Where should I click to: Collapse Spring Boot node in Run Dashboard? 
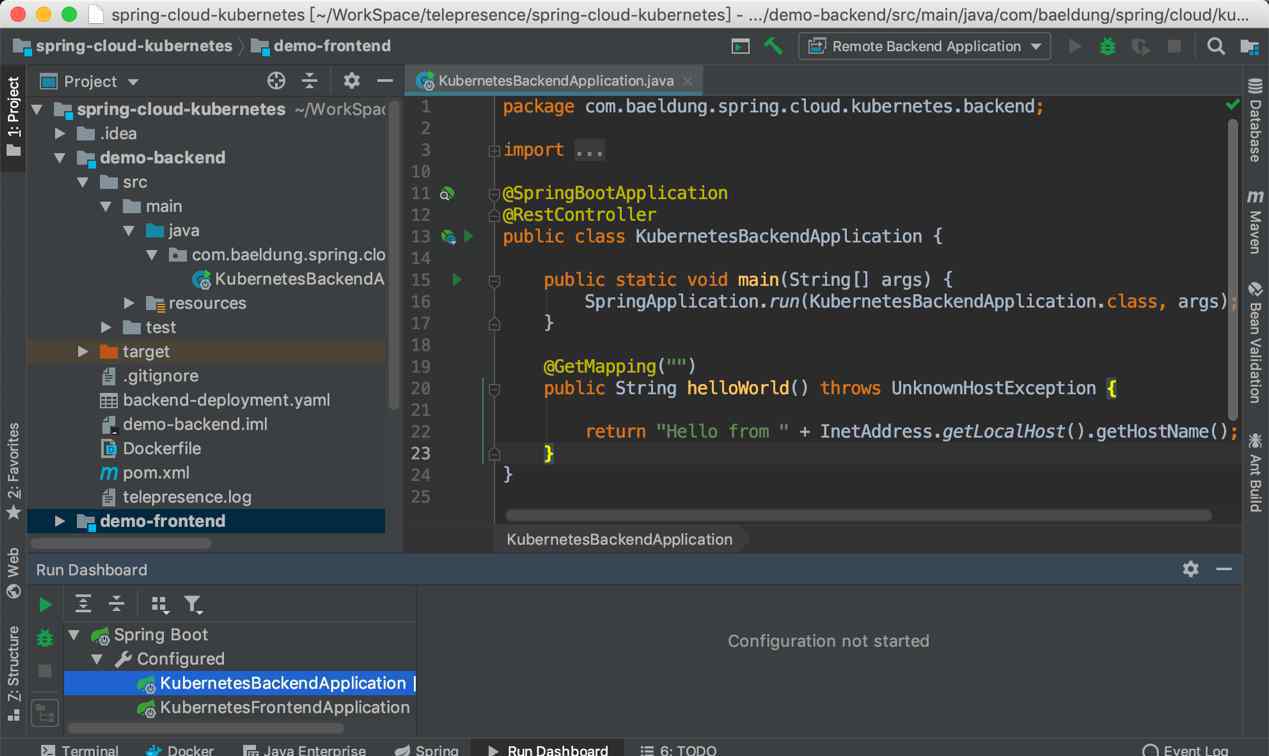click(x=74, y=635)
